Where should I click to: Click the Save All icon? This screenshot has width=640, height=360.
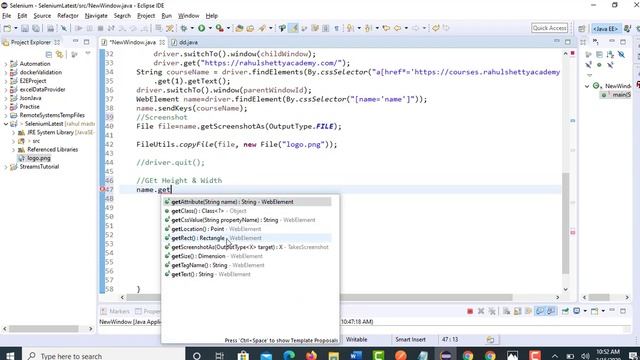click(x=36, y=28)
